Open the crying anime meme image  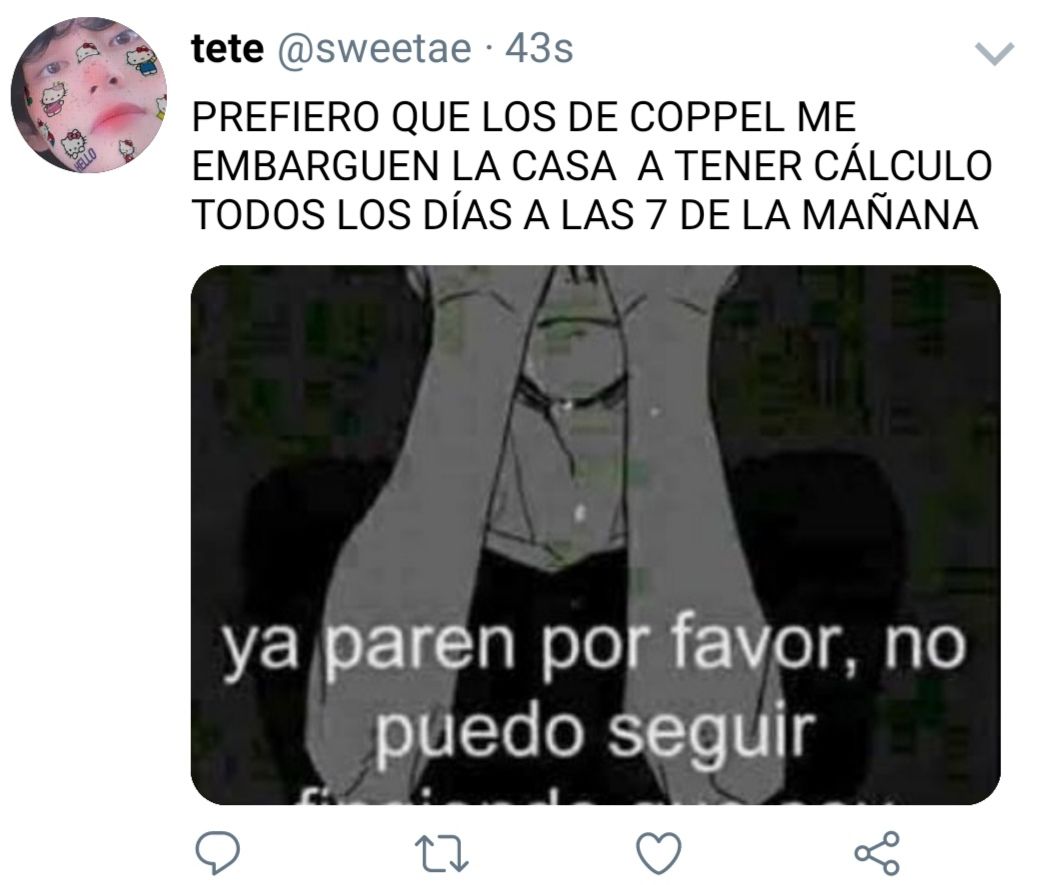596,535
